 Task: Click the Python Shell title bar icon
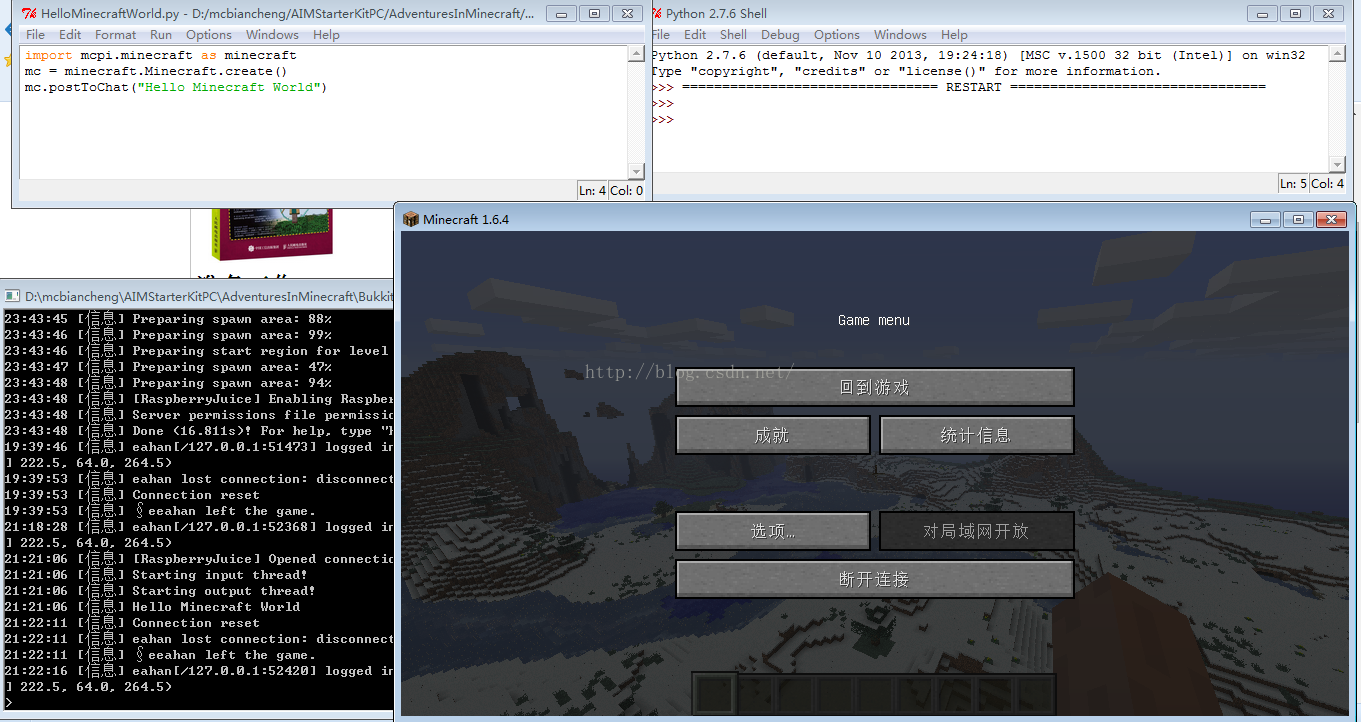[655, 13]
